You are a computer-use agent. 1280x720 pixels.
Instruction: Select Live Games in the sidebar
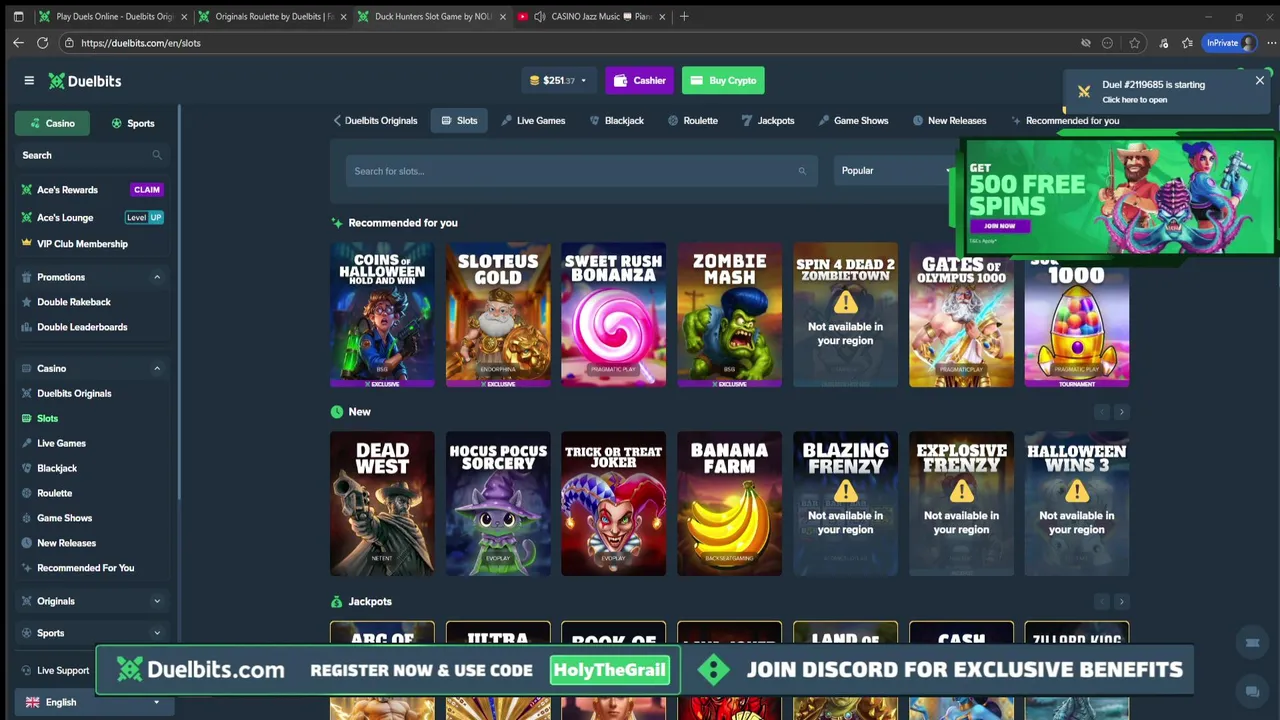[x=61, y=443]
